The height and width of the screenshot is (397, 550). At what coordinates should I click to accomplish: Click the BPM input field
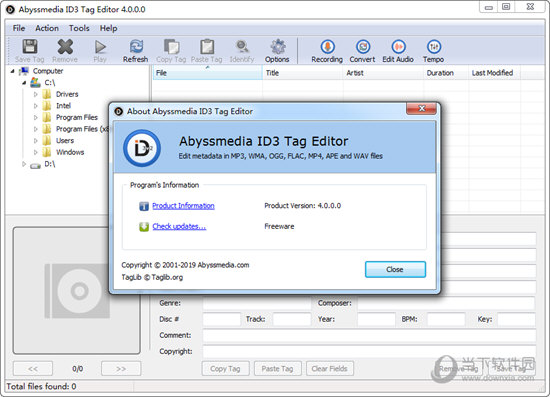coord(446,319)
